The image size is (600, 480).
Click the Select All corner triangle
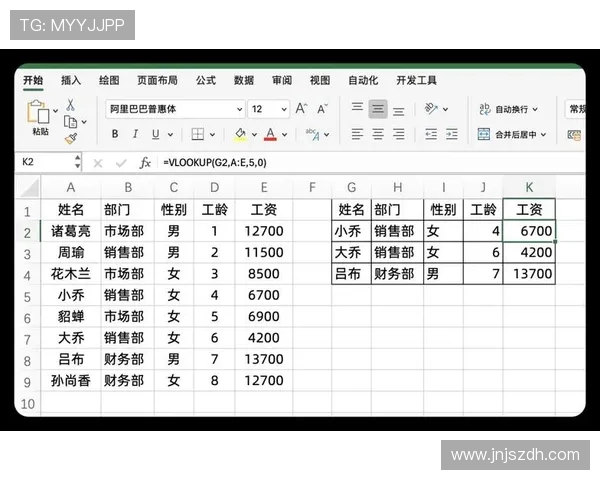29,188
